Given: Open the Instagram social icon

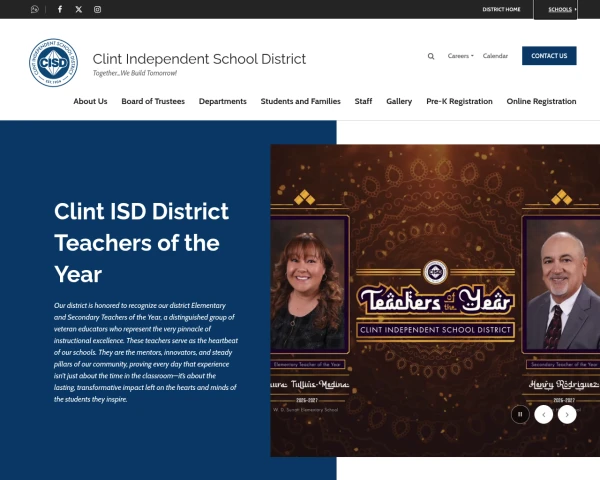Looking at the screenshot, I should coord(98,9).
